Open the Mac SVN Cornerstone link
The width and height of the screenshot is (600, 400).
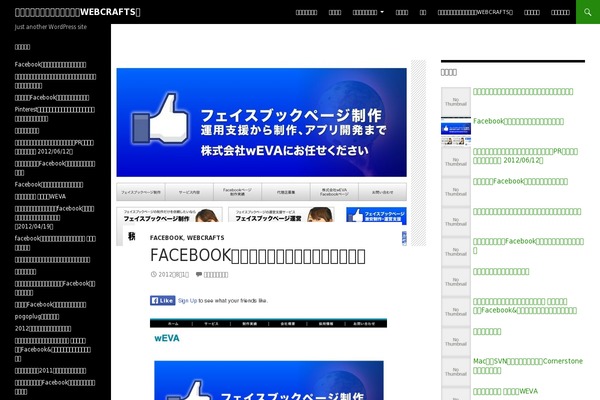coord(528,366)
